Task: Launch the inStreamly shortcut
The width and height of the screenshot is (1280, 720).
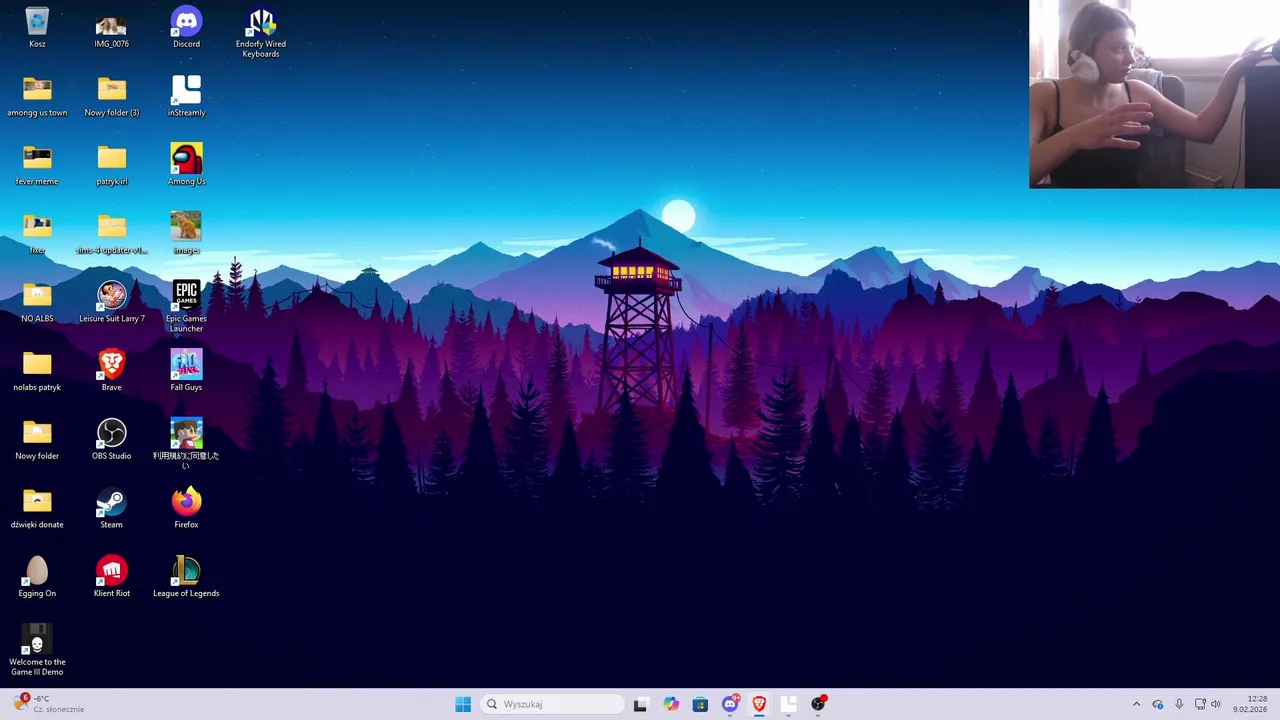Action: point(186,97)
